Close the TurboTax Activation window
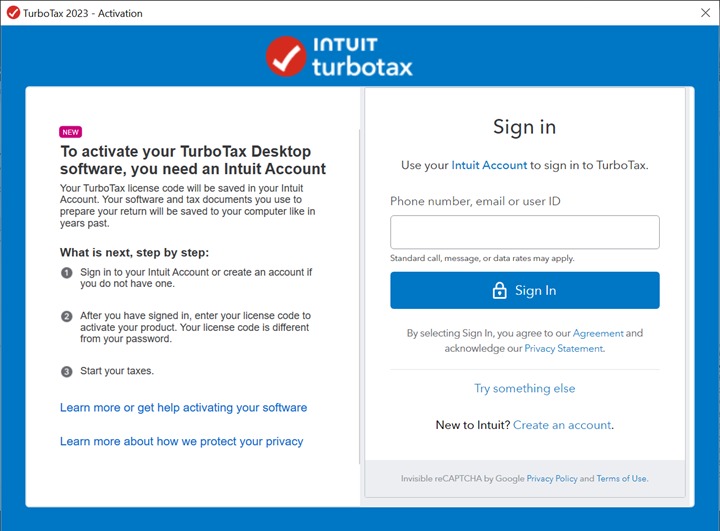720x531 pixels. (705, 13)
